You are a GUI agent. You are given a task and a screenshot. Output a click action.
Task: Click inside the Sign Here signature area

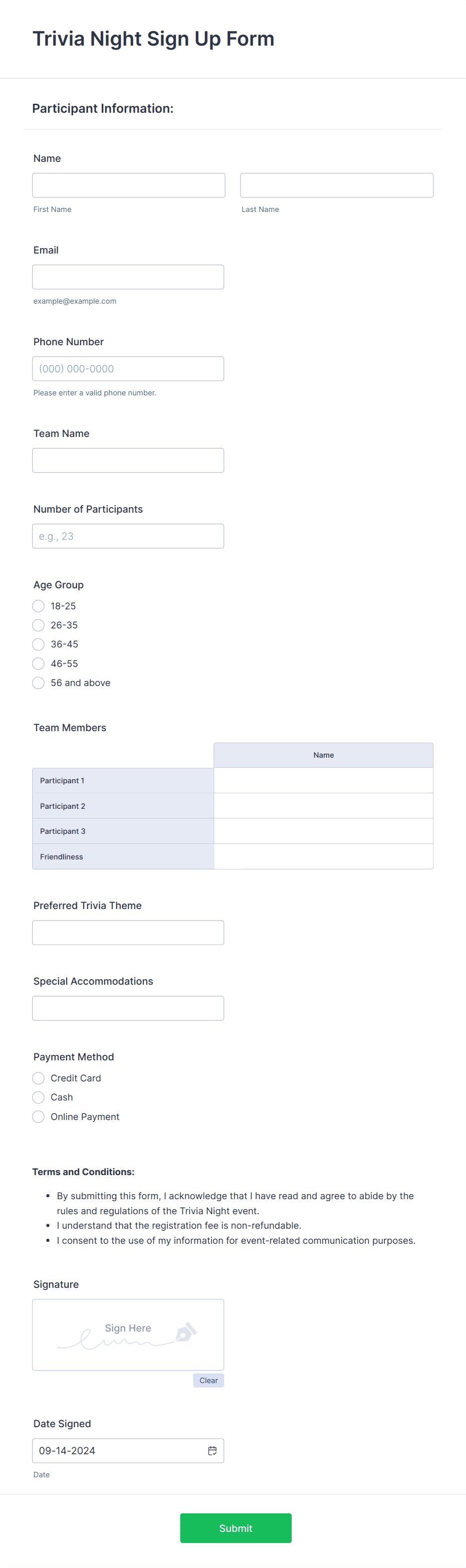[x=128, y=1334]
